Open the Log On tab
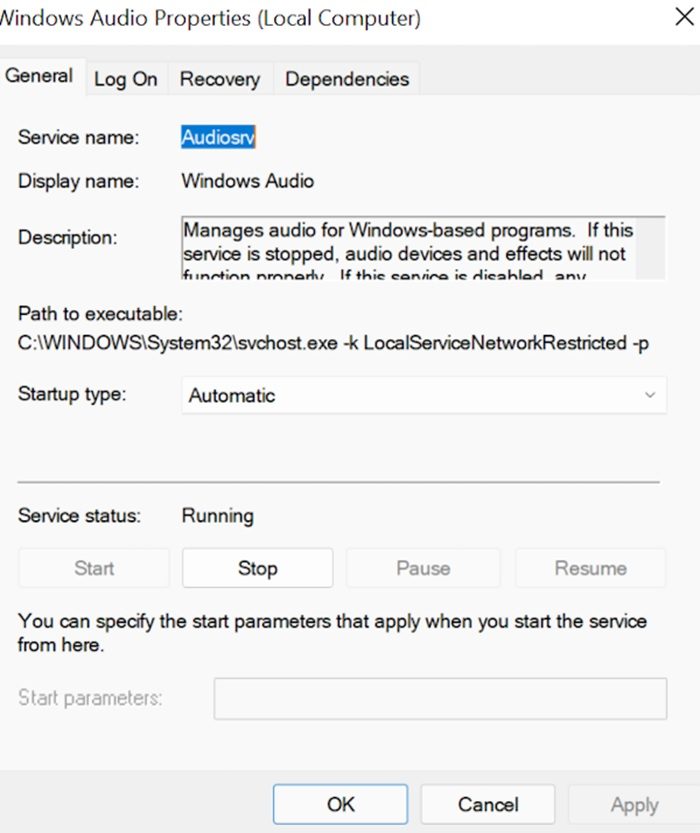The height and width of the screenshot is (833, 700). click(125, 80)
